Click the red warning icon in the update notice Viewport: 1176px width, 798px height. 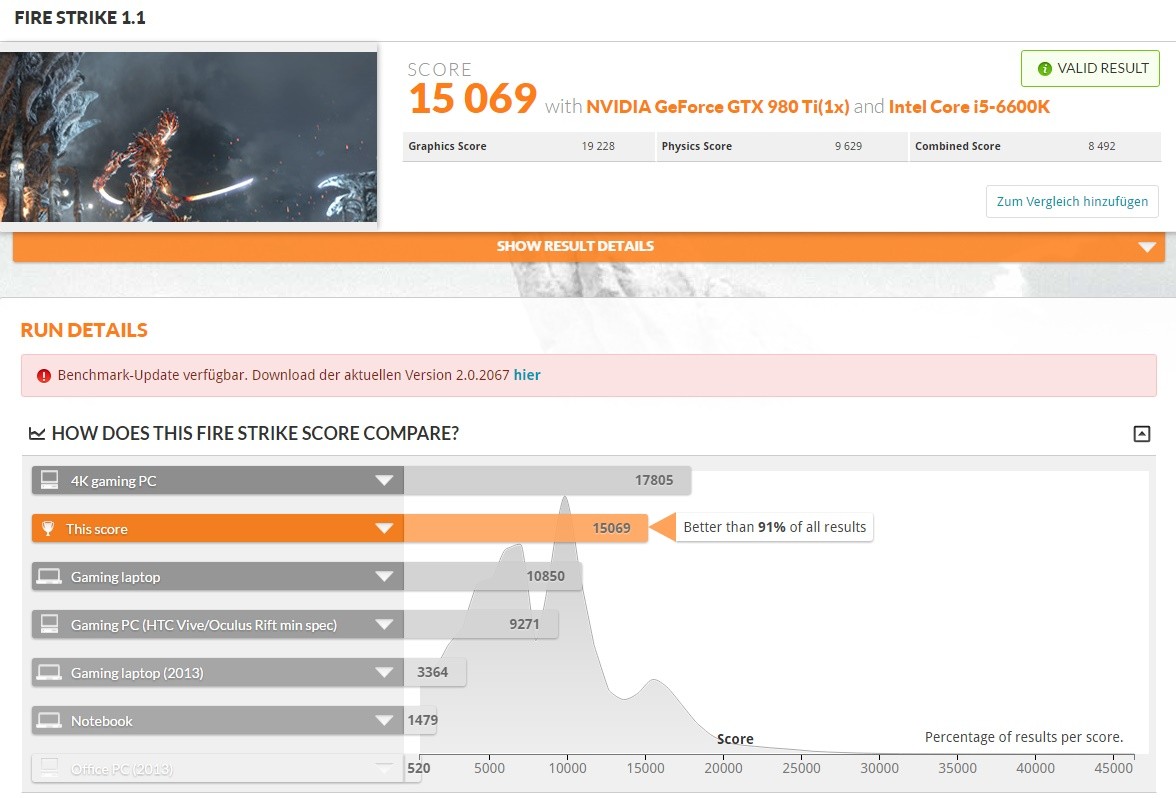(44, 376)
